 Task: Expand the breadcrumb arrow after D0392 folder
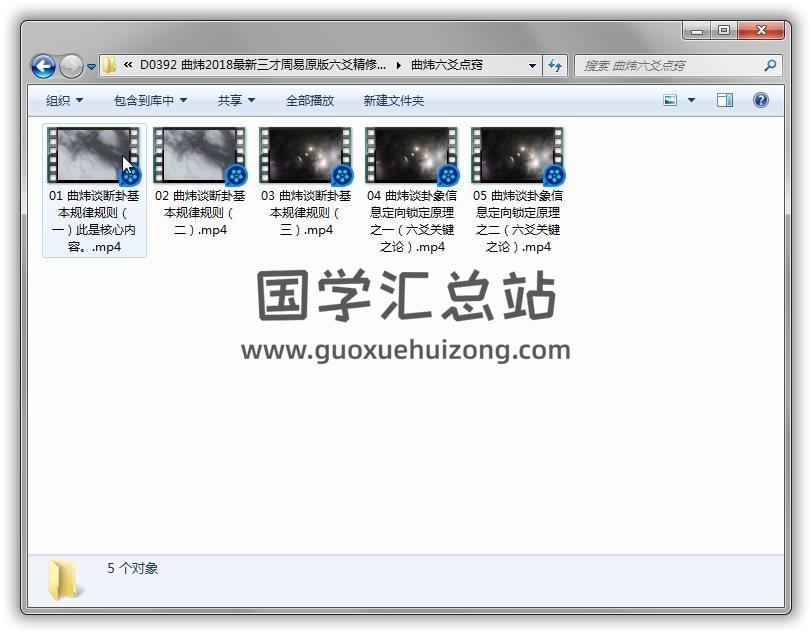tap(398, 65)
